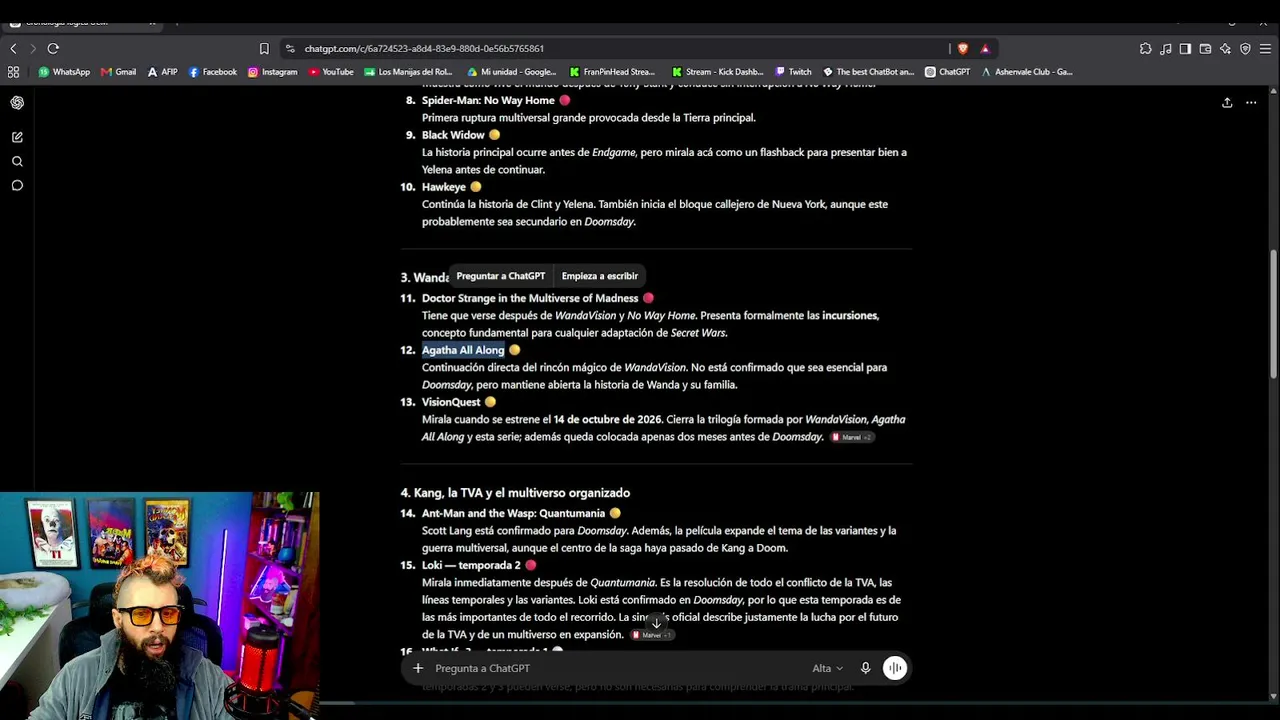Click the bold date 14 de octubre de 2026

click(x=608, y=420)
